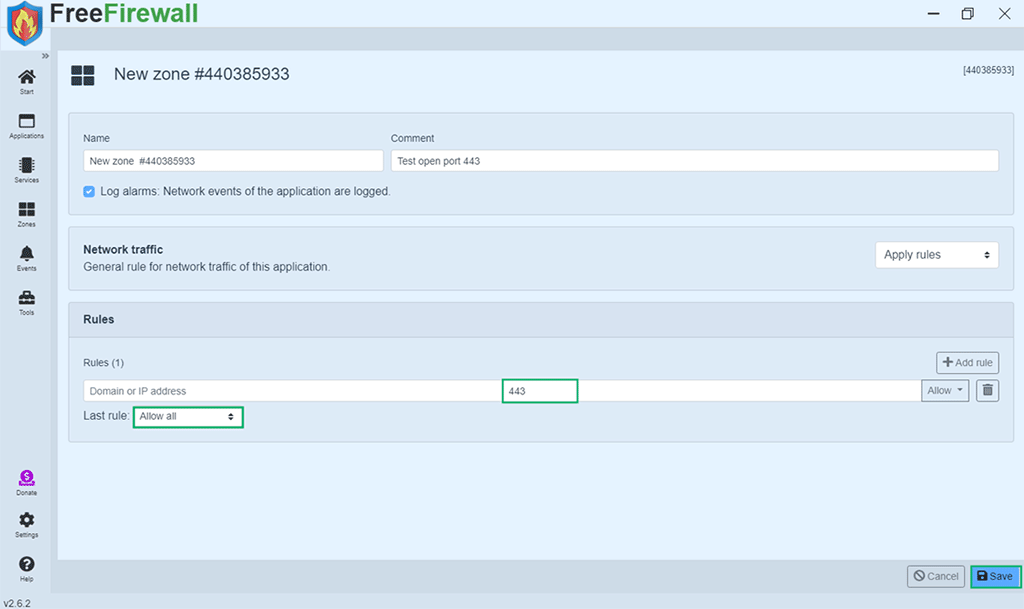Delete the rule using the trash icon

[x=987, y=390]
